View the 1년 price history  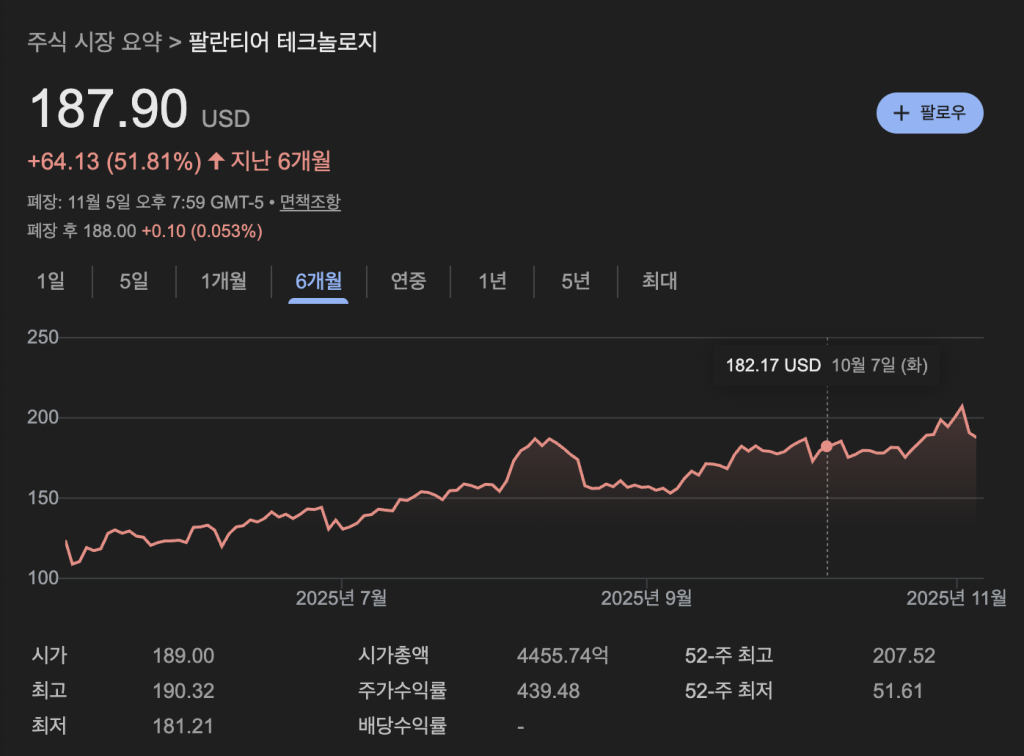coord(492,281)
